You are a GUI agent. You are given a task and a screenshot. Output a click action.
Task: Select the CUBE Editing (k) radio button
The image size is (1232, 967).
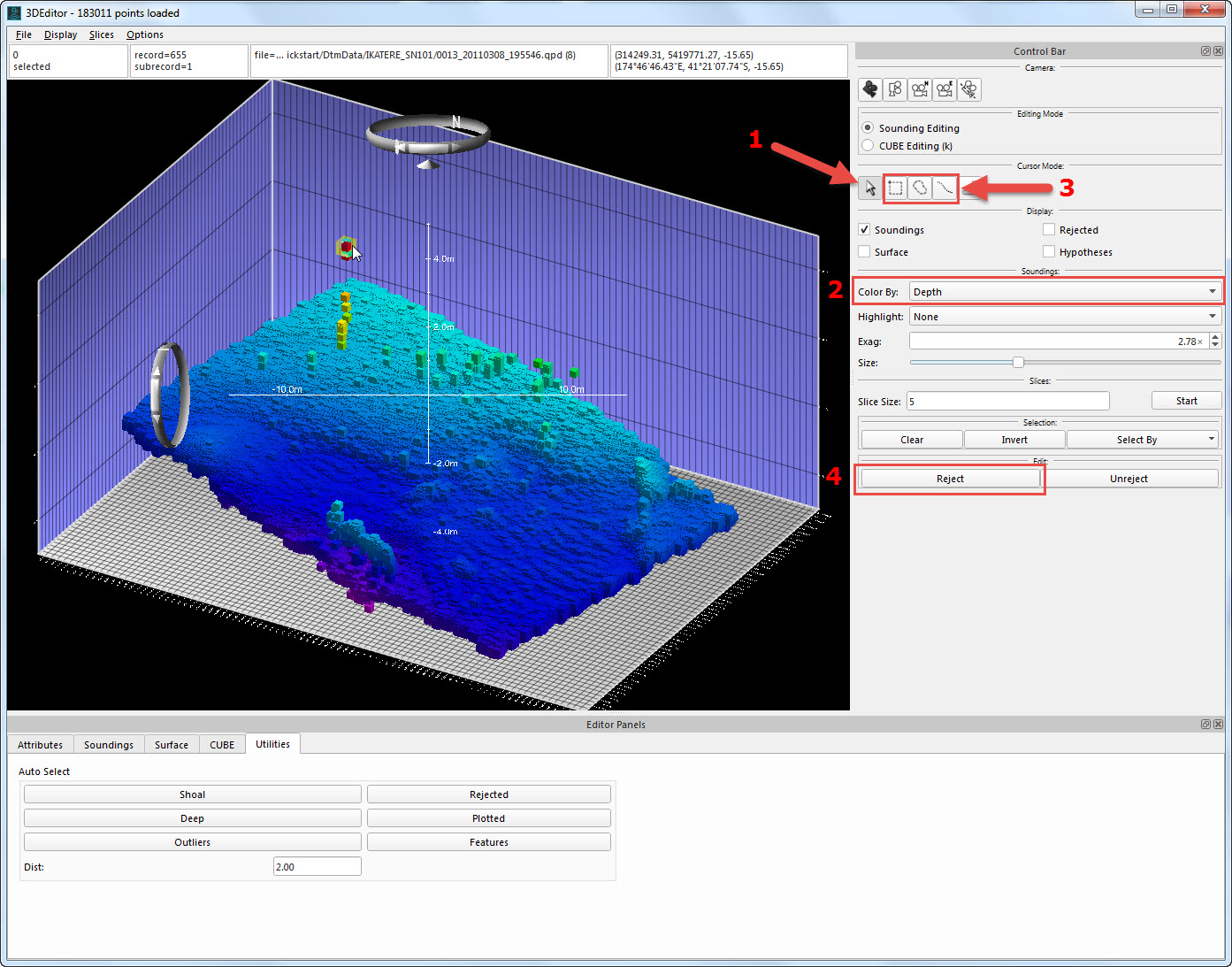tap(868, 146)
